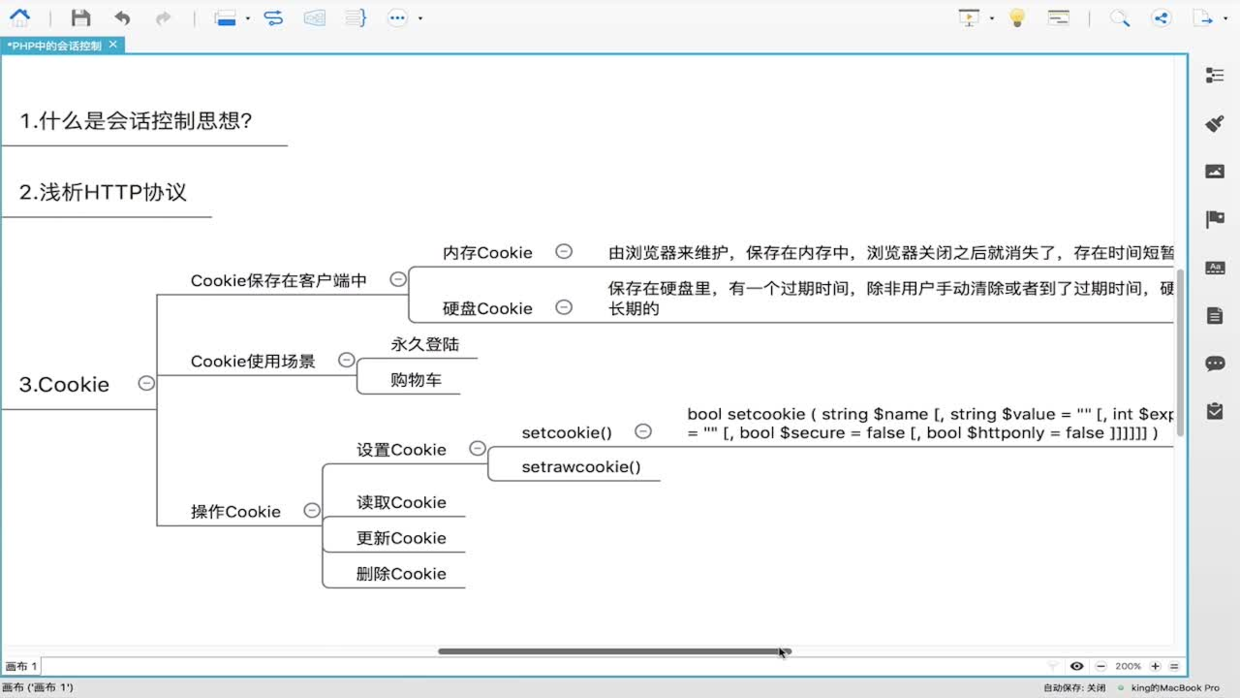
Task: Collapse the 3.Cookie topic branch
Action: pyautogui.click(x=146, y=383)
